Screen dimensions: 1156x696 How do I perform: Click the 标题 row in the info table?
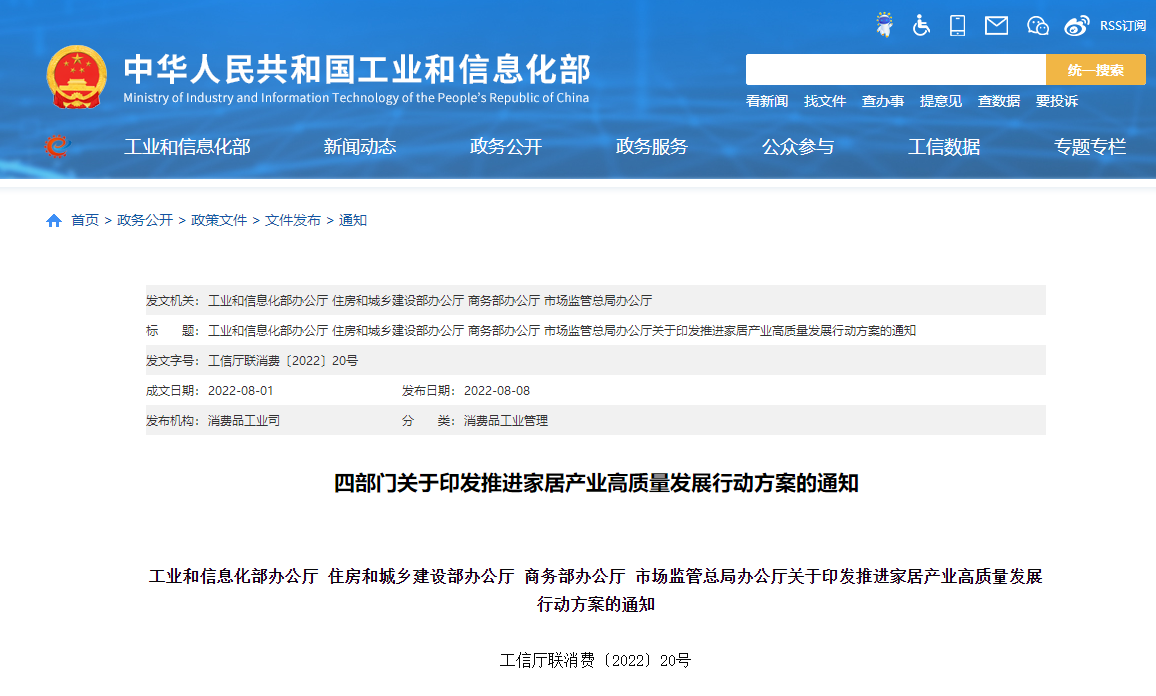click(x=596, y=330)
